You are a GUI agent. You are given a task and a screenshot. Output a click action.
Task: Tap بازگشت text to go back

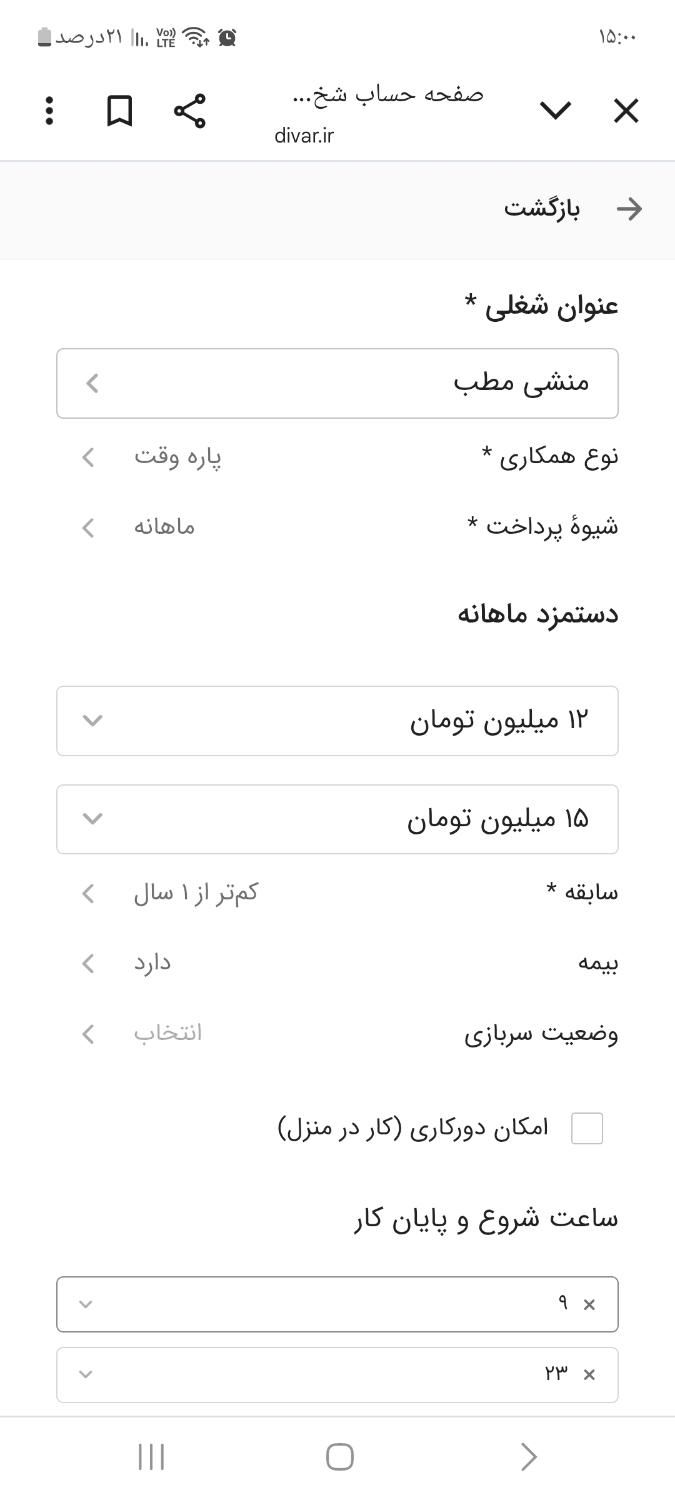542,209
